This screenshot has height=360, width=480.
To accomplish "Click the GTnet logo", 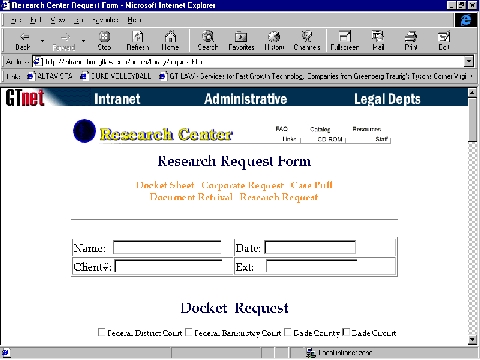I will coord(25,98).
